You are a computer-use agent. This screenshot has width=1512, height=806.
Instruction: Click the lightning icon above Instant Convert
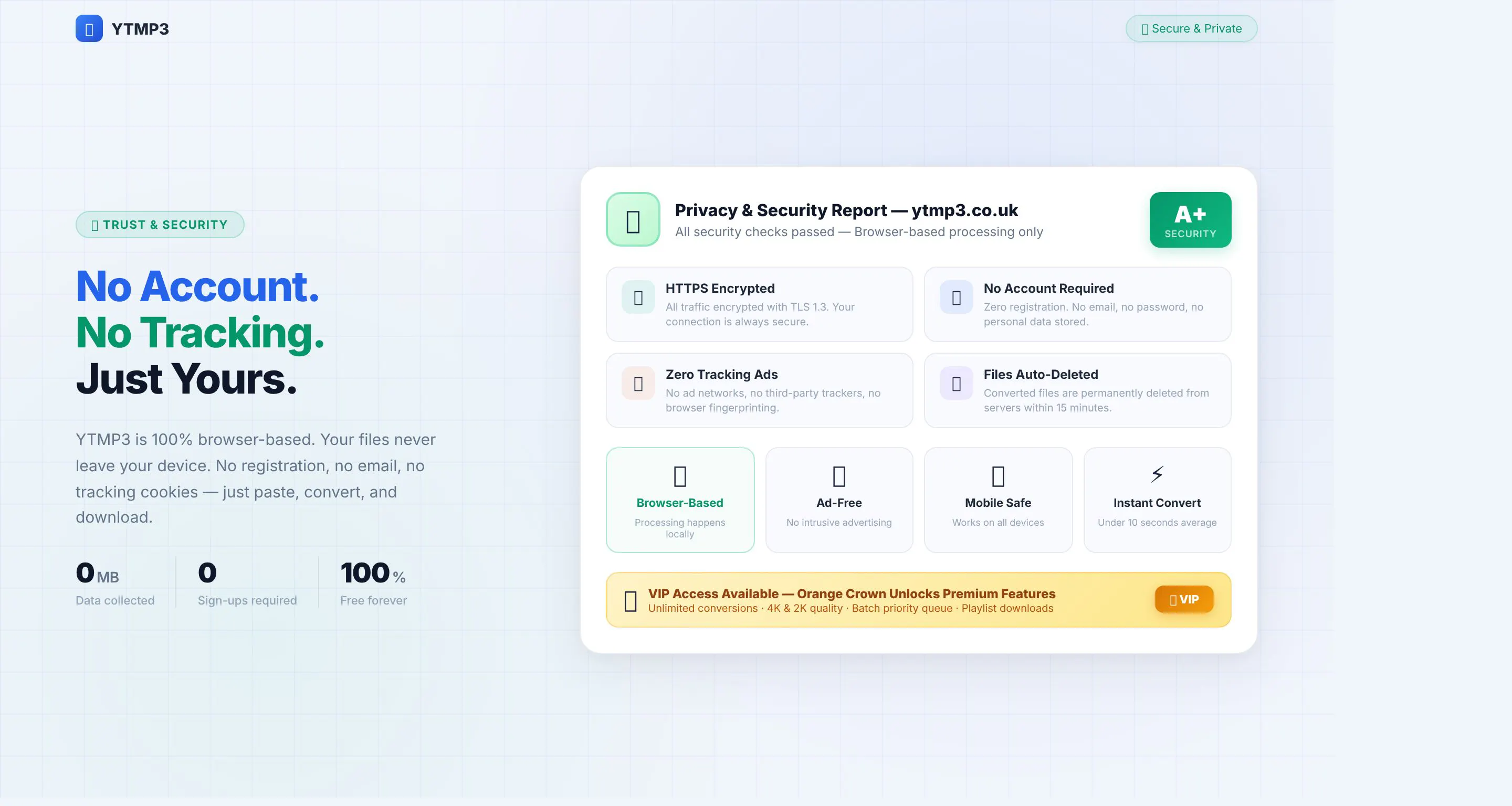1157,474
